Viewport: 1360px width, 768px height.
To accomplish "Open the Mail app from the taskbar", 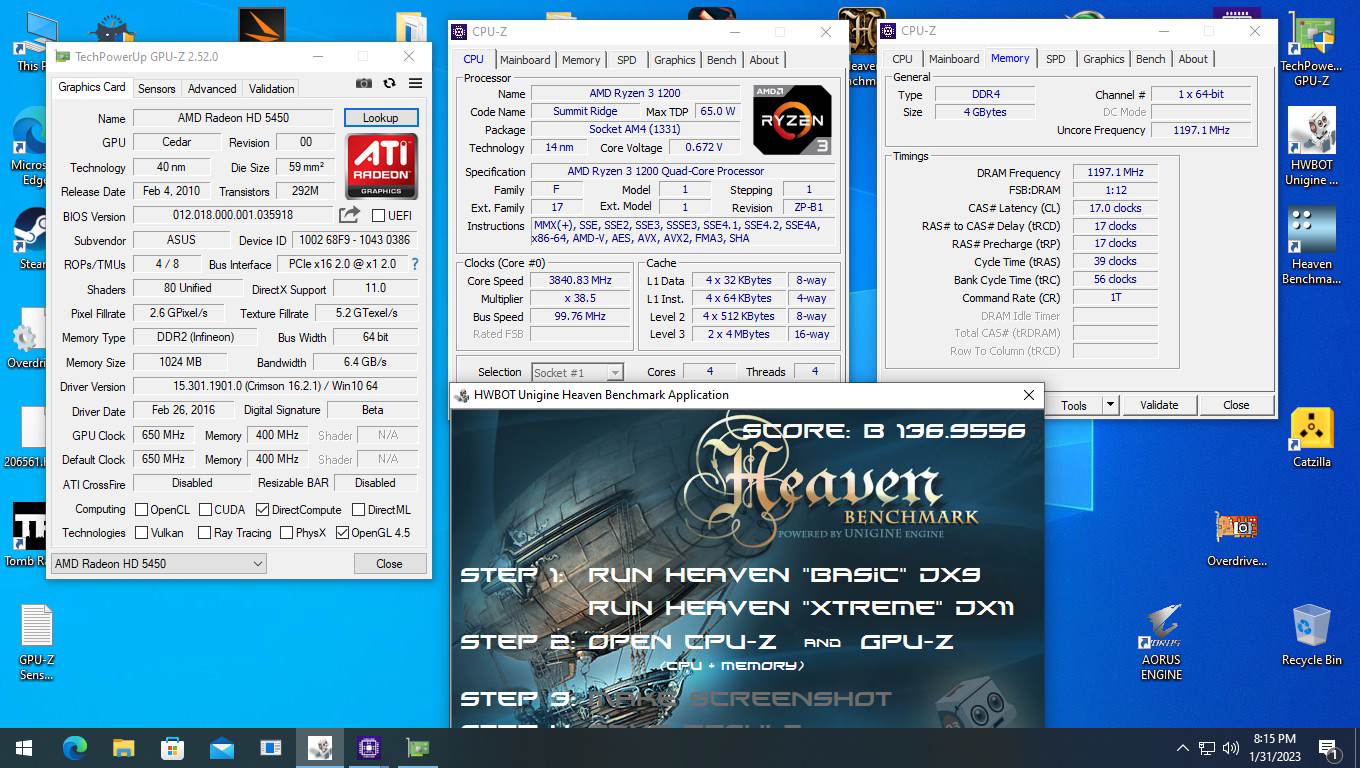I will click(221, 747).
